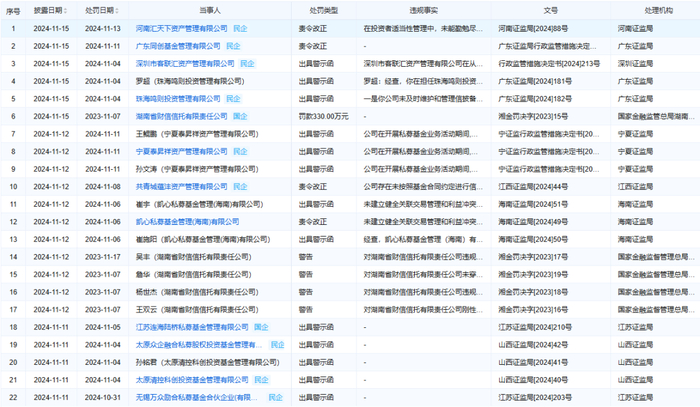Click 罚款330.00万元 penalty cell
This screenshot has height=407, width=700.
pos(324,116)
